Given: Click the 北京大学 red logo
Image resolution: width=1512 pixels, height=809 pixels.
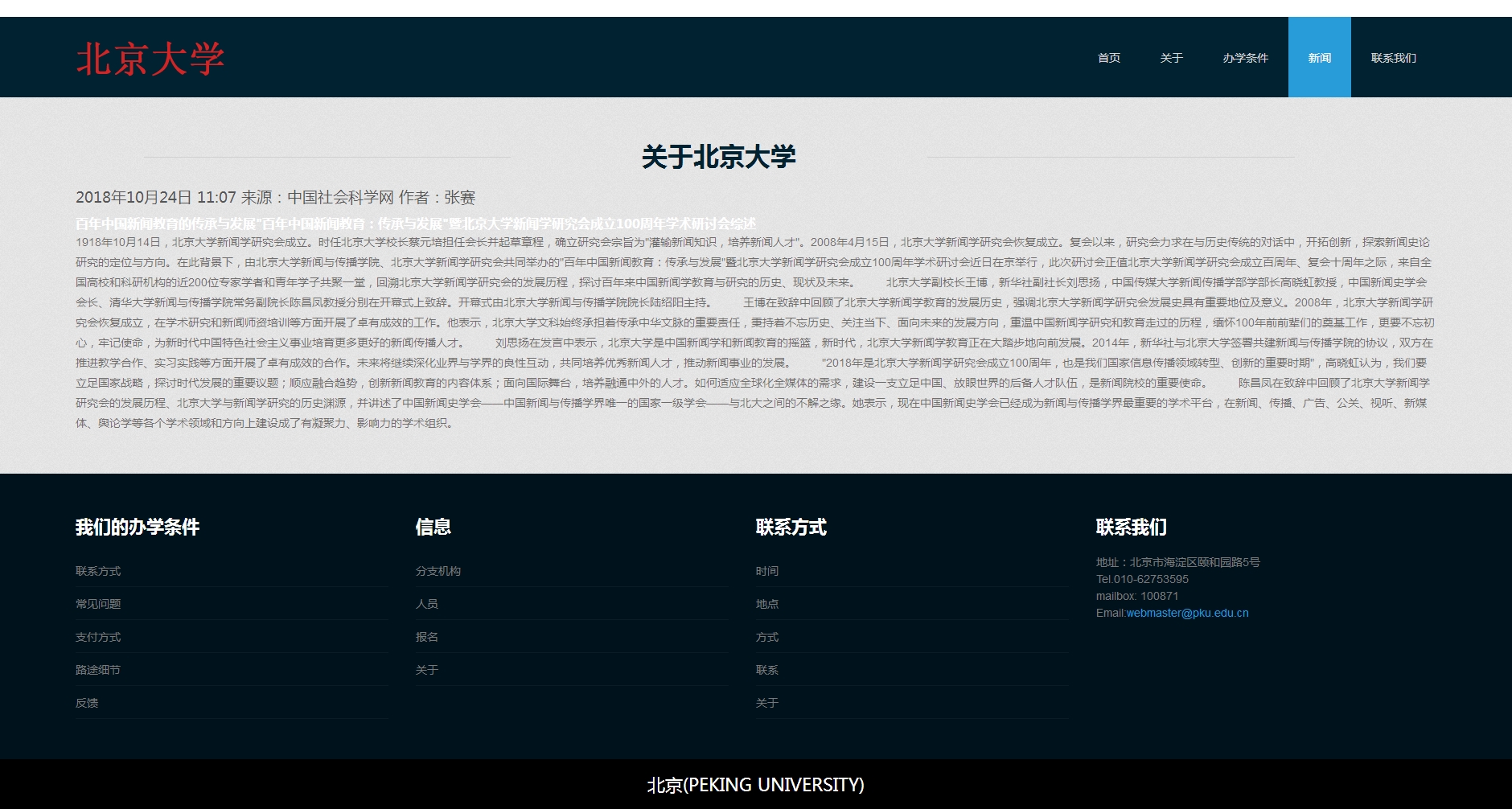Looking at the screenshot, I should (x=150, y=60).
